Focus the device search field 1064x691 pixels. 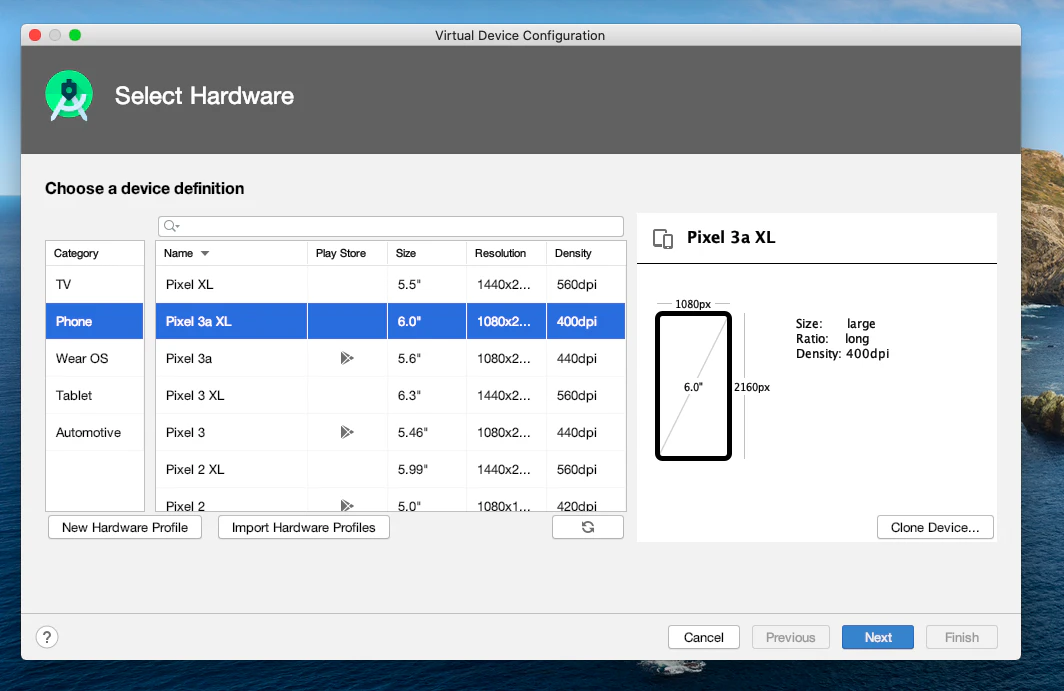tap(391, 226)
